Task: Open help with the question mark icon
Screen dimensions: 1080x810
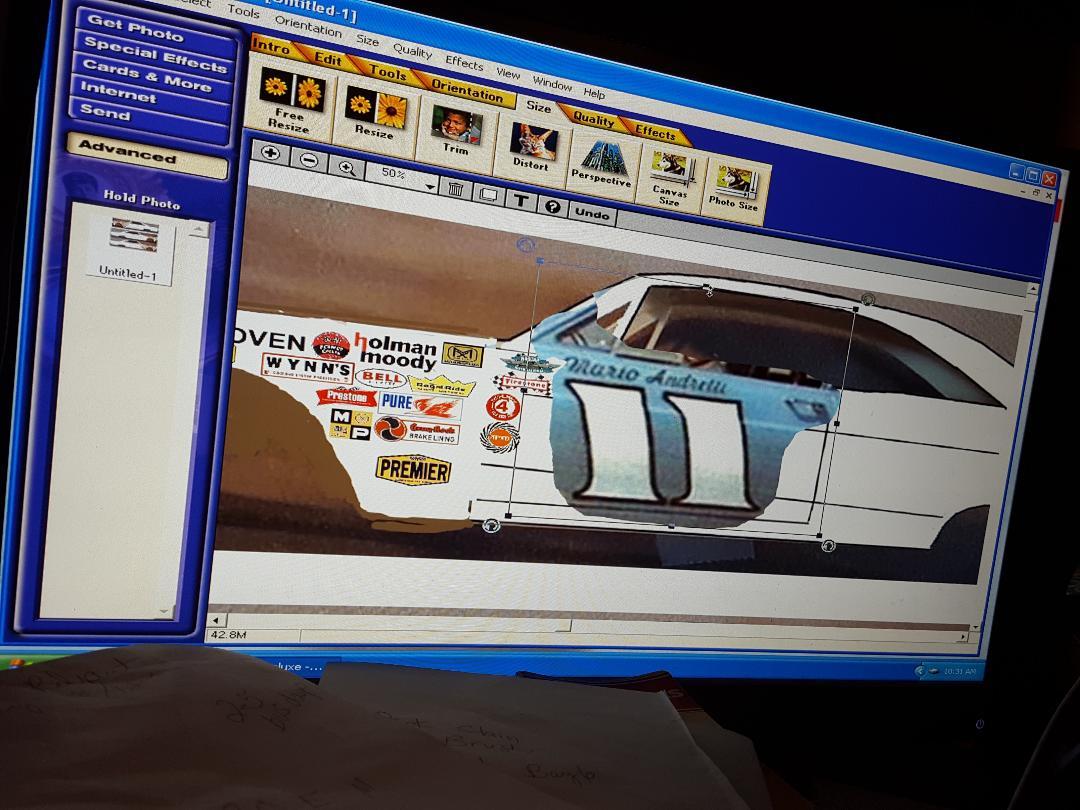Action: tap(552, 207)
